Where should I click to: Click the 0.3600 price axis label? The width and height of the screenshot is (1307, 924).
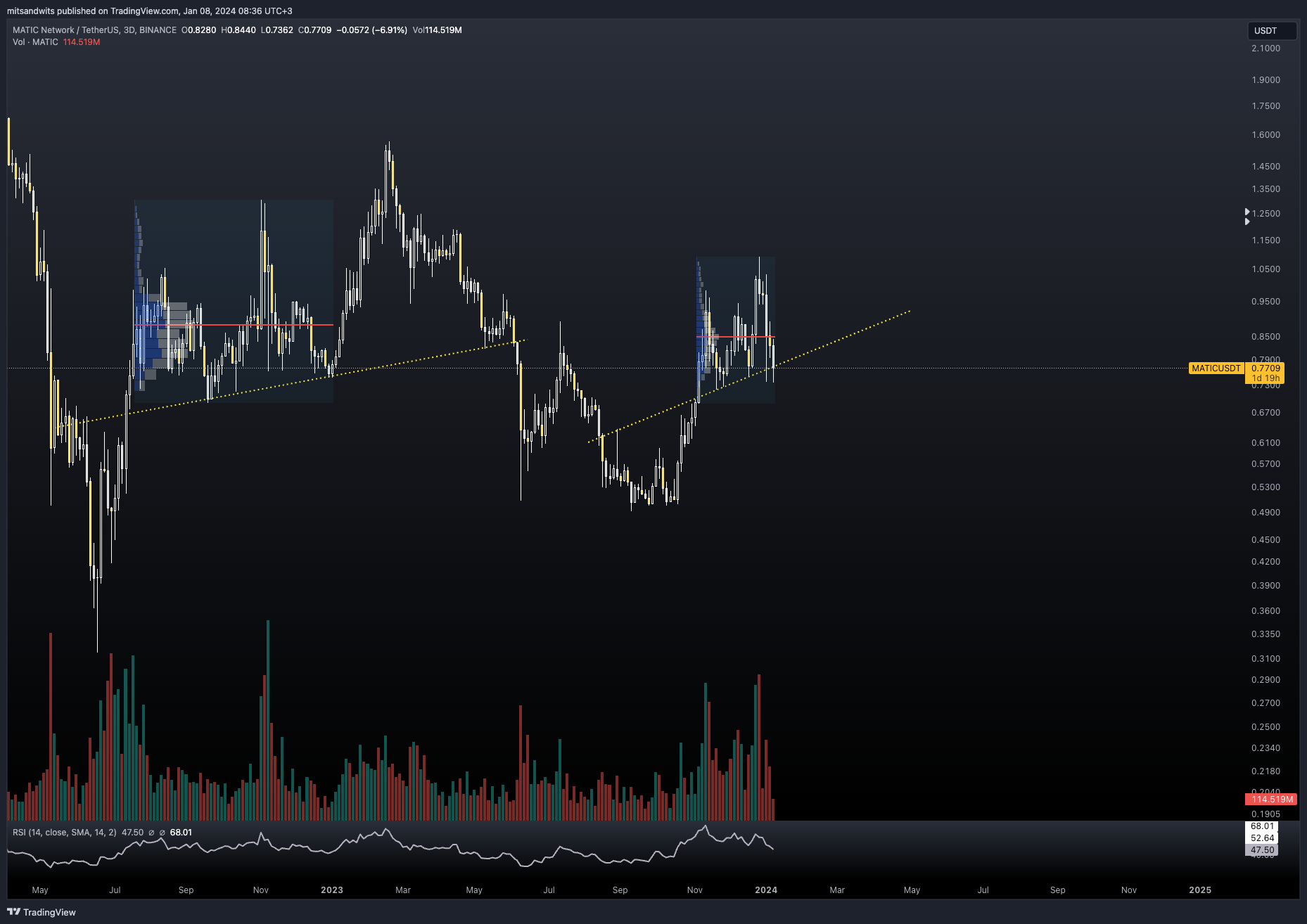pyautogui.click(x=1265, y=611)
